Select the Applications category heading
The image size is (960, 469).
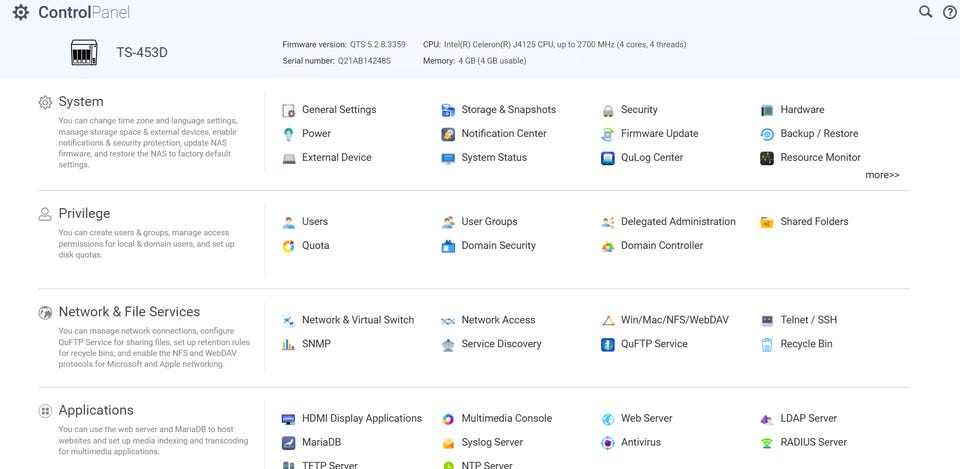96,410
